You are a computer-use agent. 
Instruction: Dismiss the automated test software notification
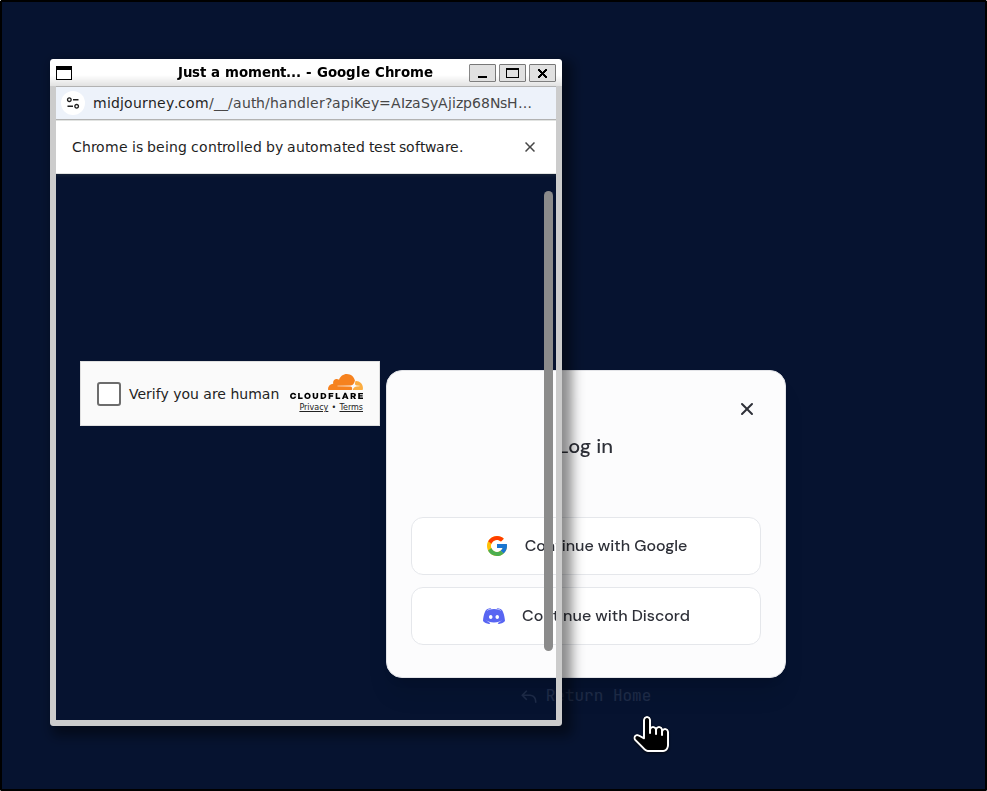pos(530,147)
